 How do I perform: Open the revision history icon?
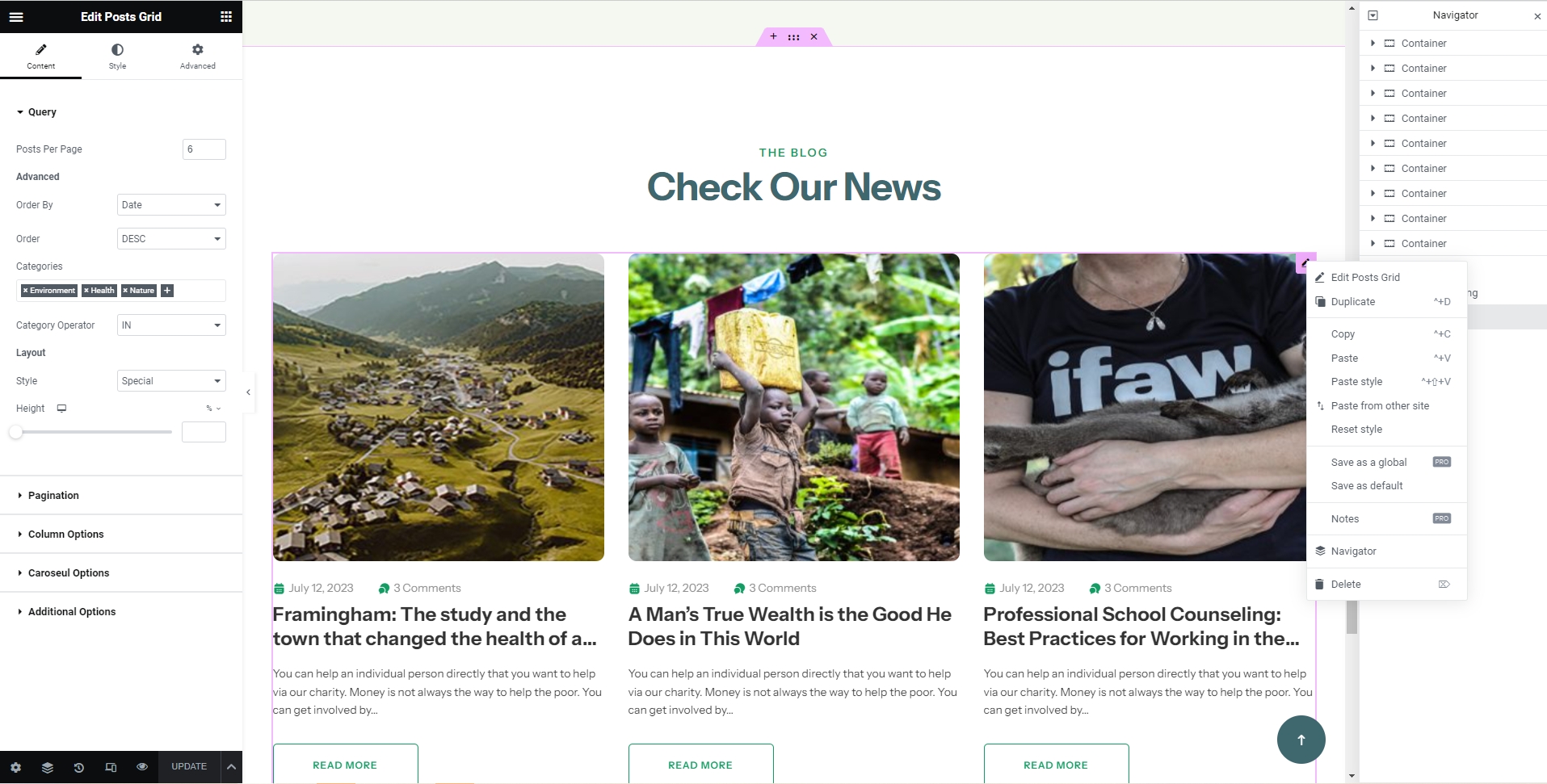79,767
